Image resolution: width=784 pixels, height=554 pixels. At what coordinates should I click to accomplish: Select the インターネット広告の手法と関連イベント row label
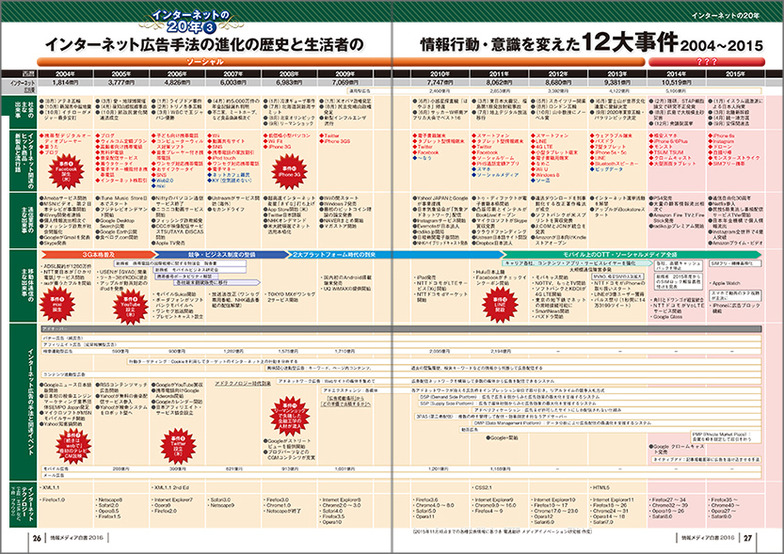[x=24, y=402]
